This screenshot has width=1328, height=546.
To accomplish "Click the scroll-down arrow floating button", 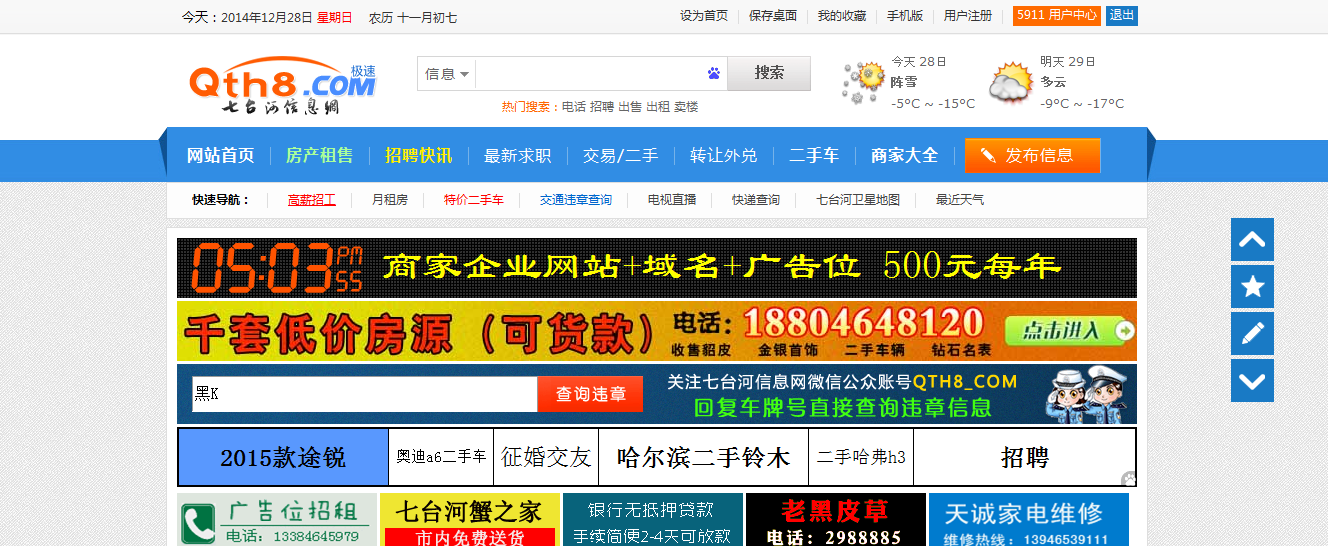I will tap(1252, 380).
